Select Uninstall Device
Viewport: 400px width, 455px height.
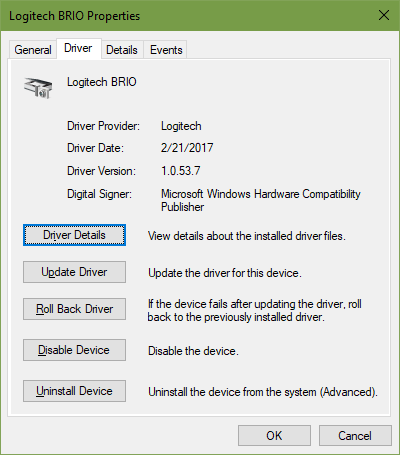click(x=74, y=391)
